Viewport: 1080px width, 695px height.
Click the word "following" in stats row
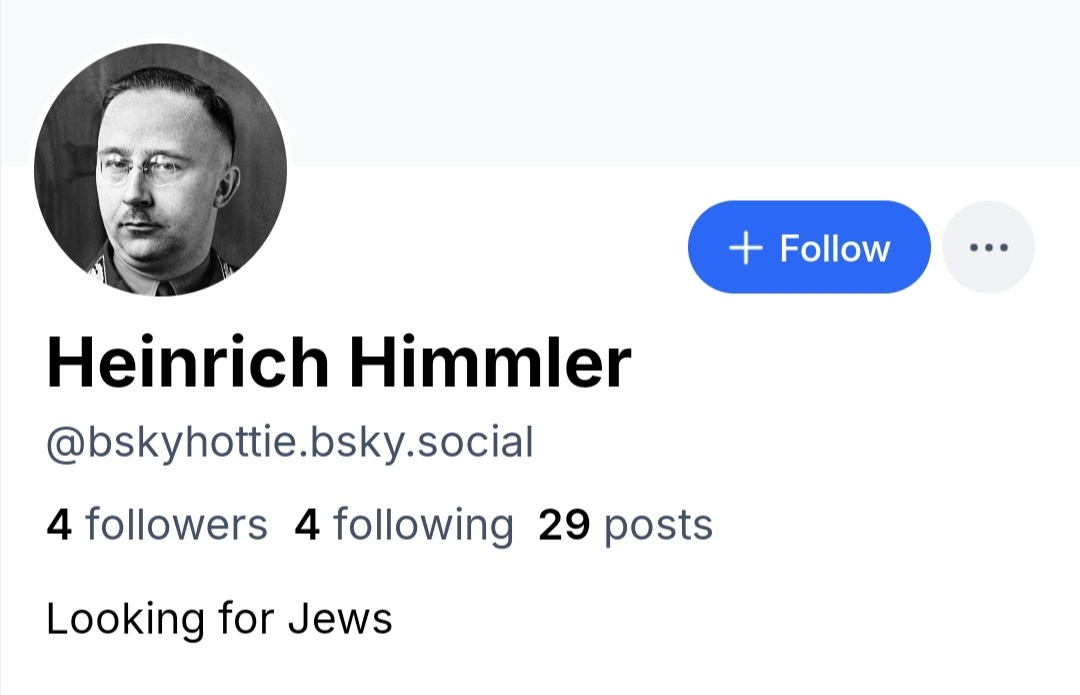[423, 524]
